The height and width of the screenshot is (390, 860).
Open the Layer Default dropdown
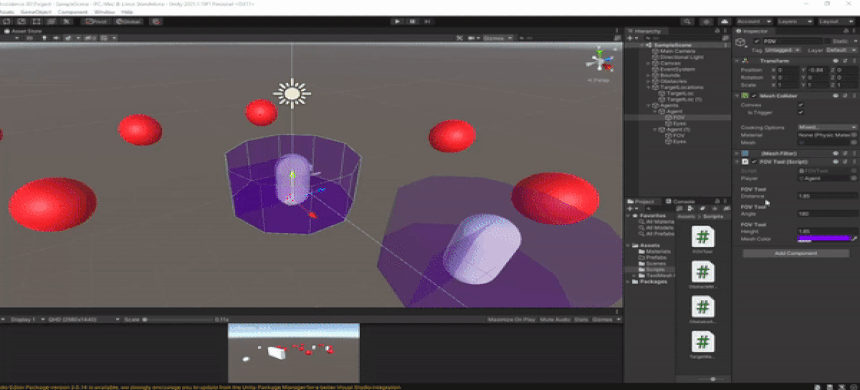coord(842,50)
